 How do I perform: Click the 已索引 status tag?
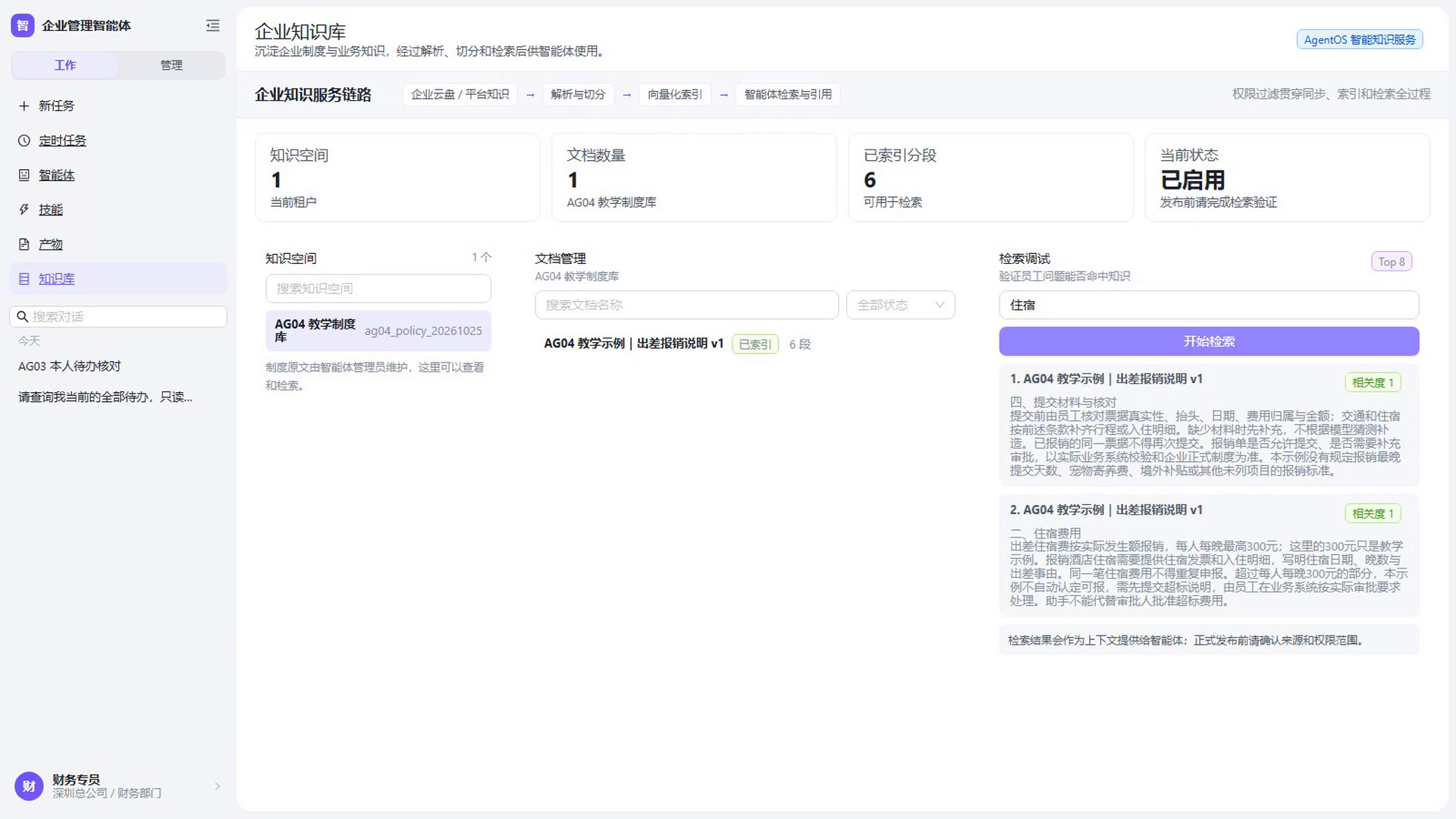pos(755,344)
